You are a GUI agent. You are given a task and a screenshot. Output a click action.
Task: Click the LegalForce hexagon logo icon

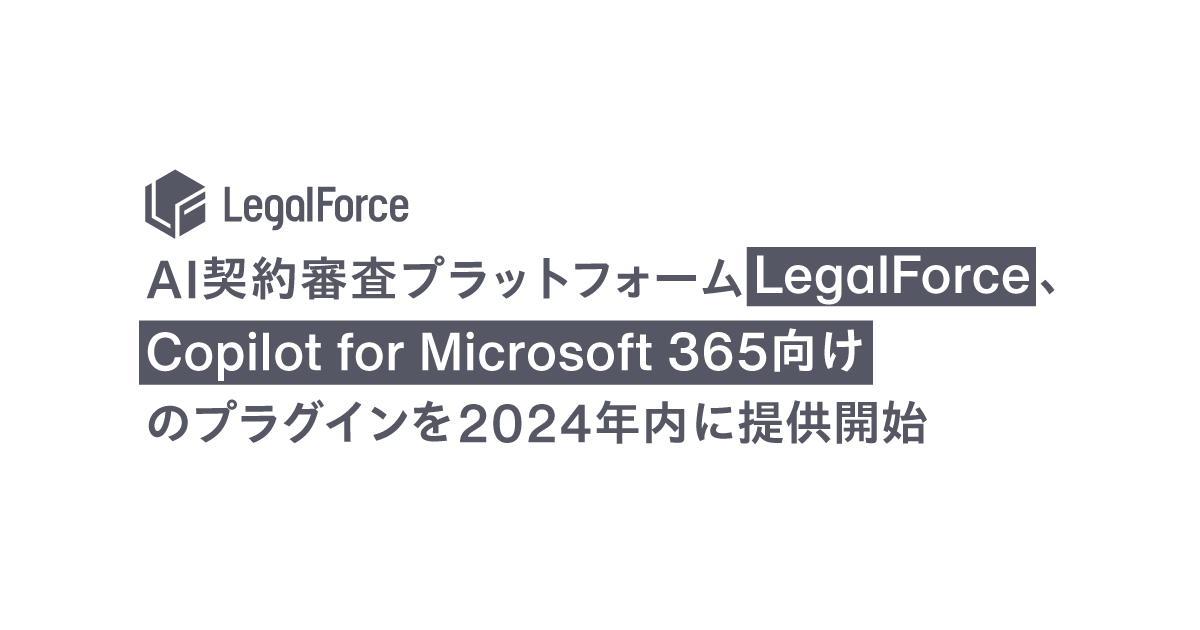tap(175, 204)
